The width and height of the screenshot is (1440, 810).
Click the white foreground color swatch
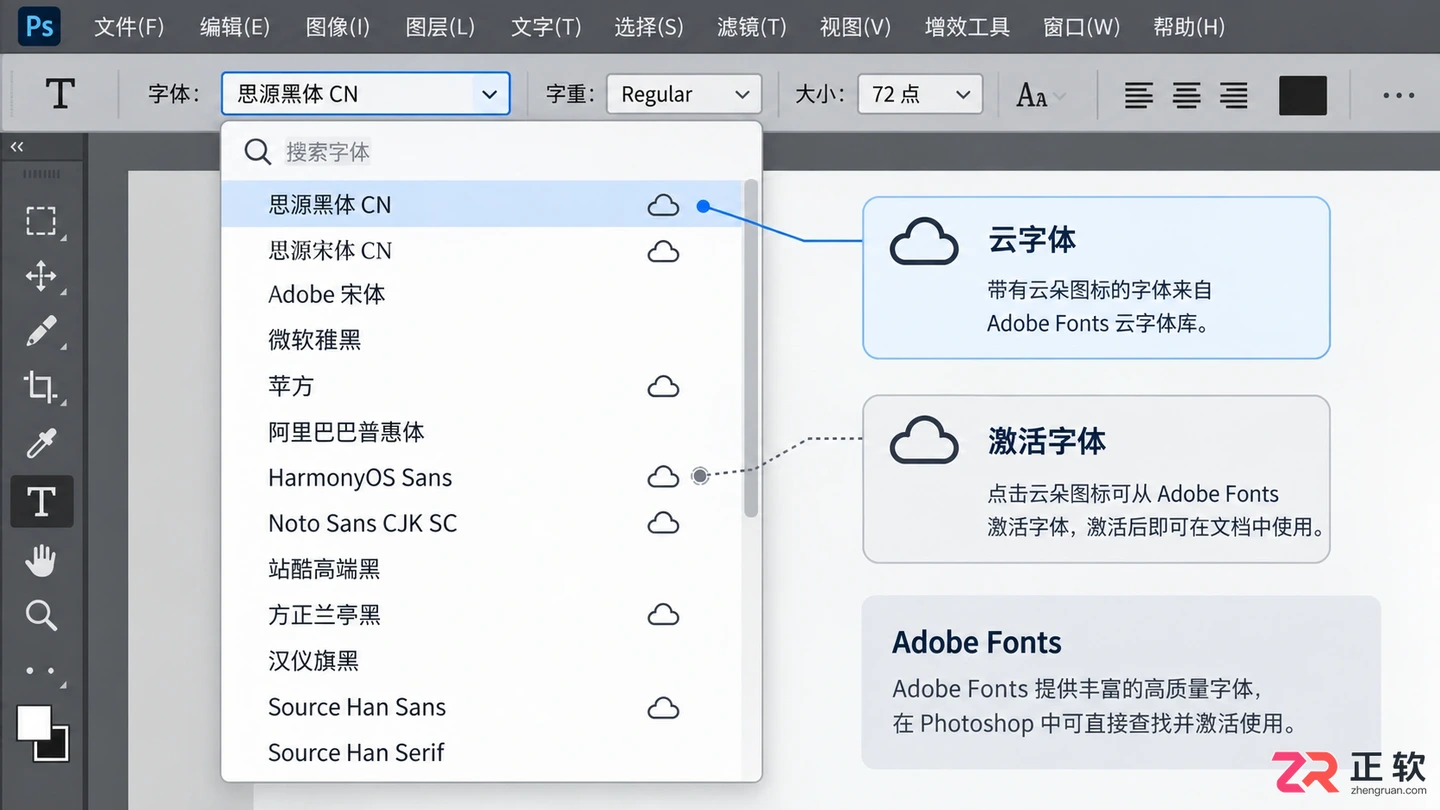click(33, 723)
